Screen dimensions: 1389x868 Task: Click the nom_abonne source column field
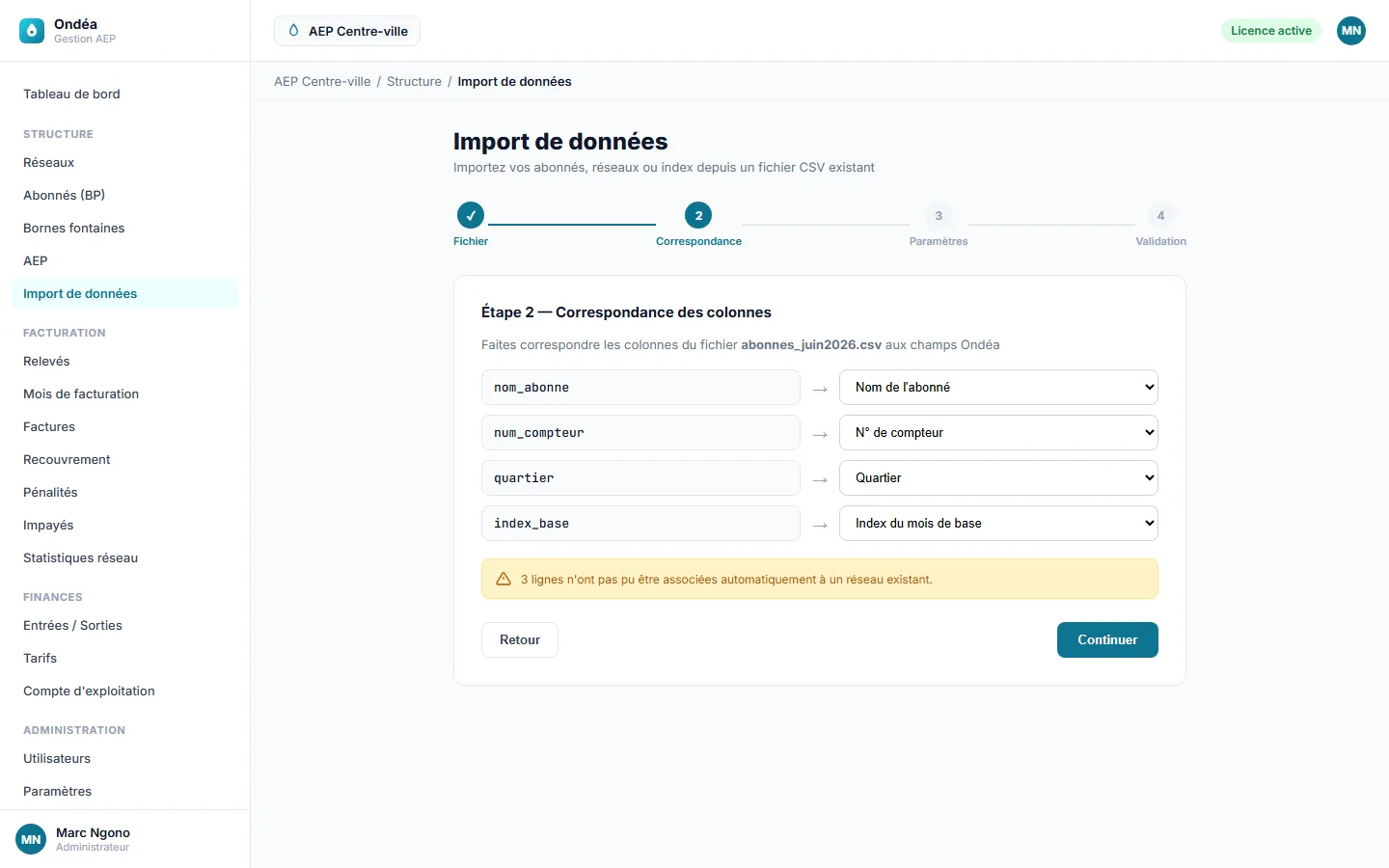[640, 387]
